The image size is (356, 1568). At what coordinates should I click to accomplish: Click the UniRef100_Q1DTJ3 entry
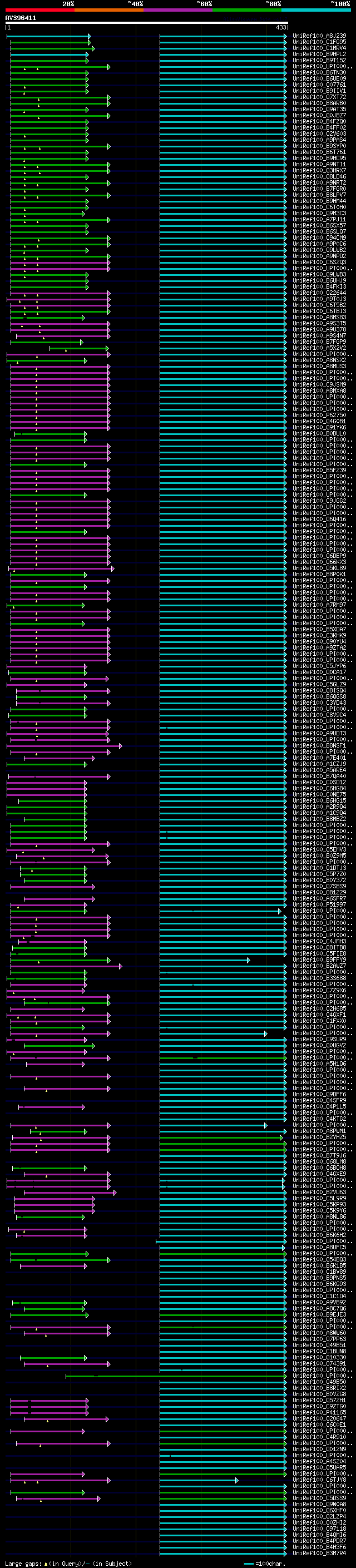pyautogui.click(x=319, y=868)
